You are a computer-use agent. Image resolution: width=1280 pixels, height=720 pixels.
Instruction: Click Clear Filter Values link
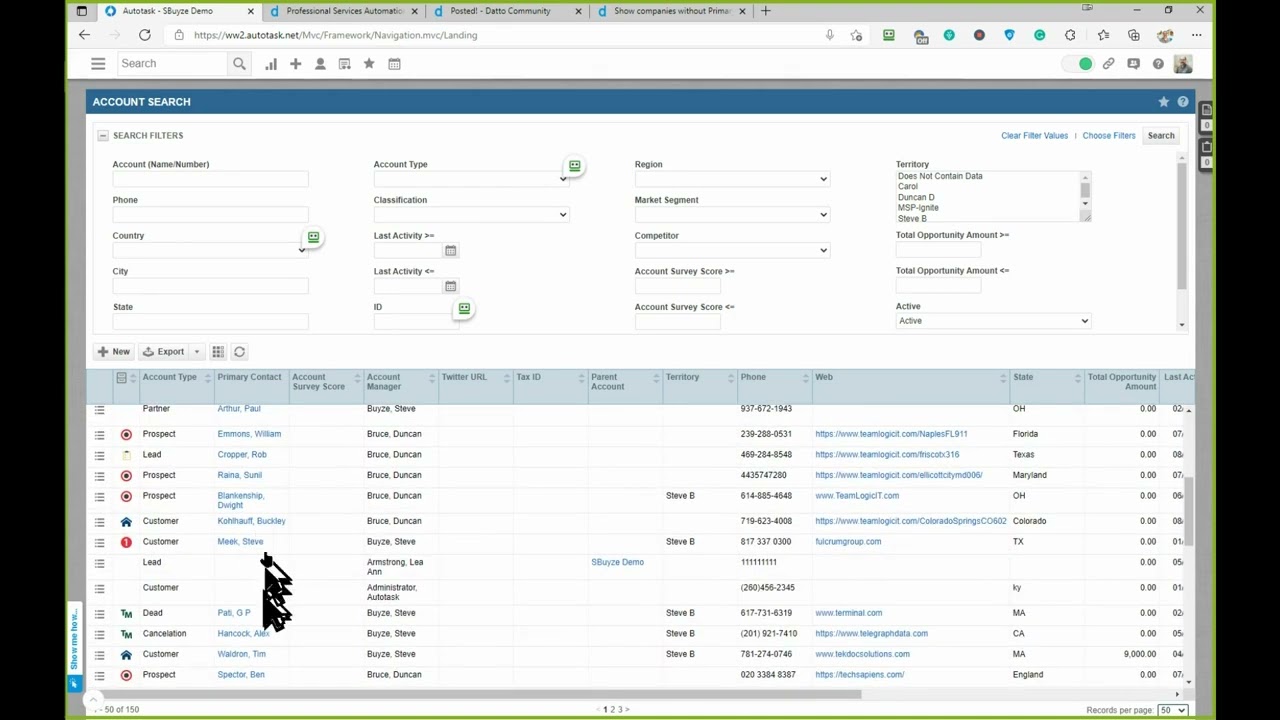coord(1034,136)
